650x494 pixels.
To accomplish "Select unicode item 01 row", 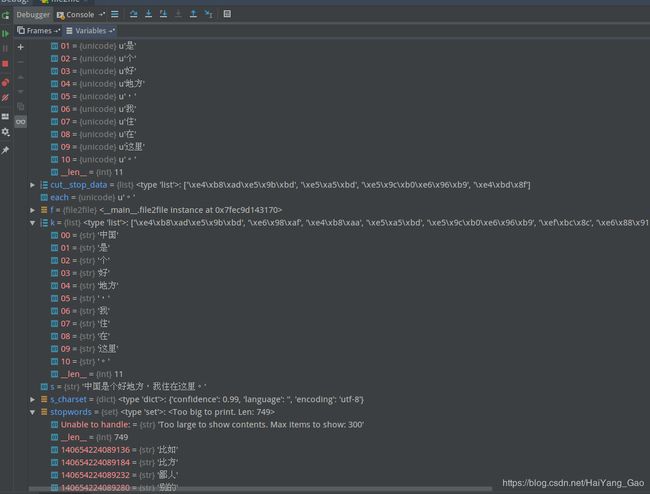I will tap(93, 46).
